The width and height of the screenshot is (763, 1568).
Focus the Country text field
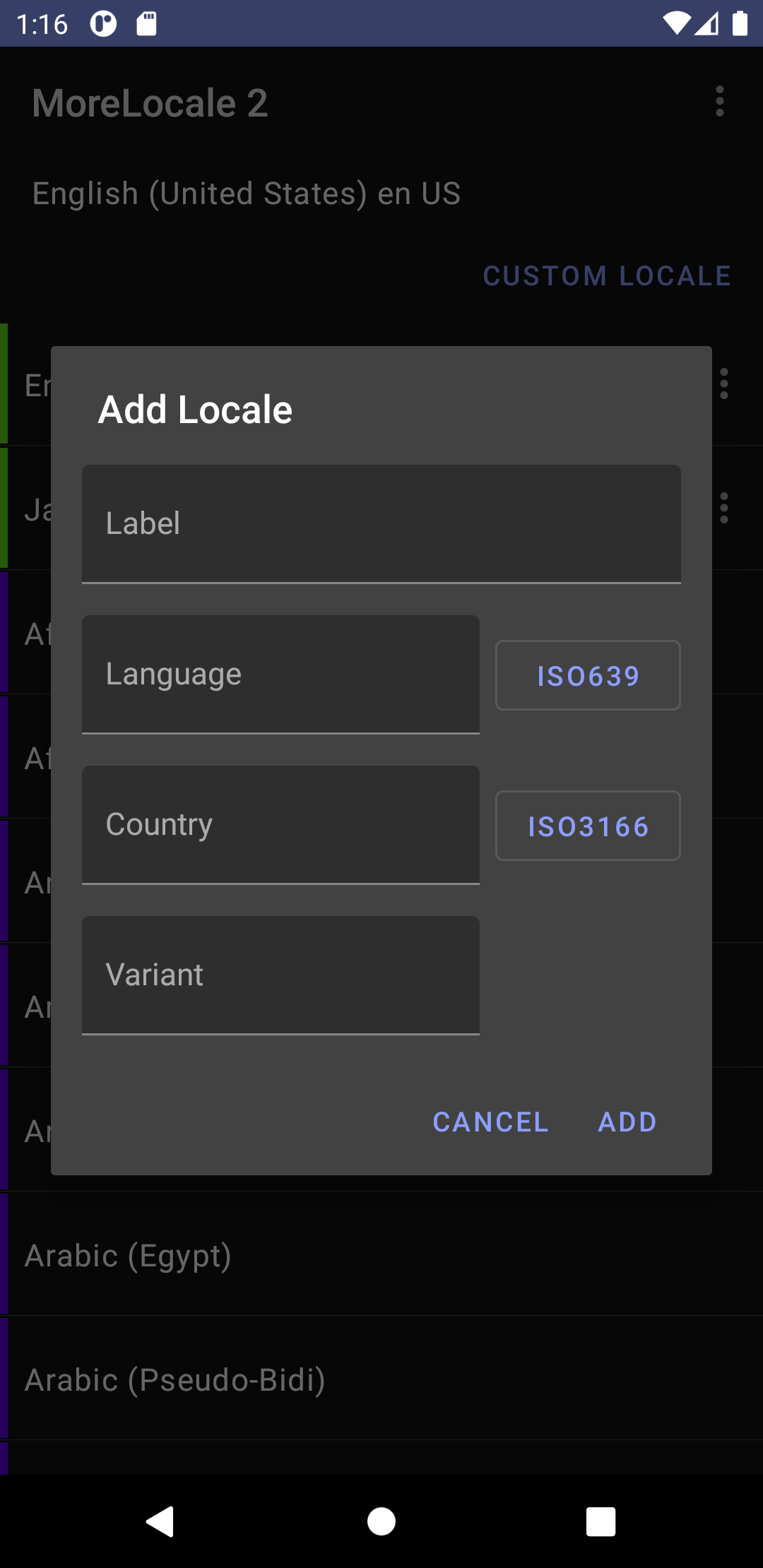pos(280,825)
